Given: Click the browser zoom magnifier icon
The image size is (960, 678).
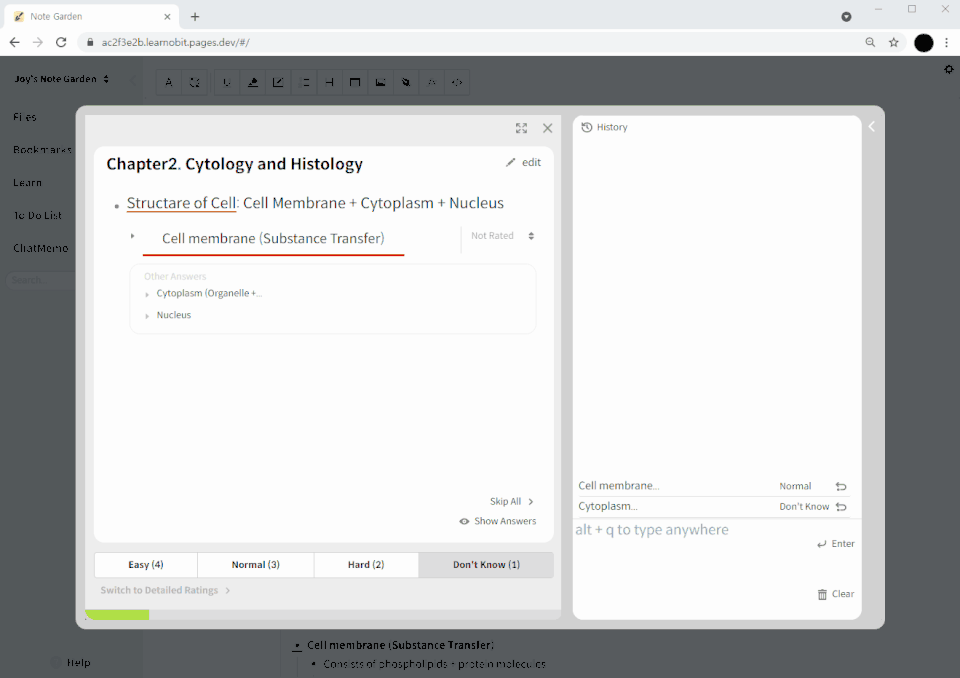Looking at the screenshot, I should pyautogui.click(x=870, y=42).
